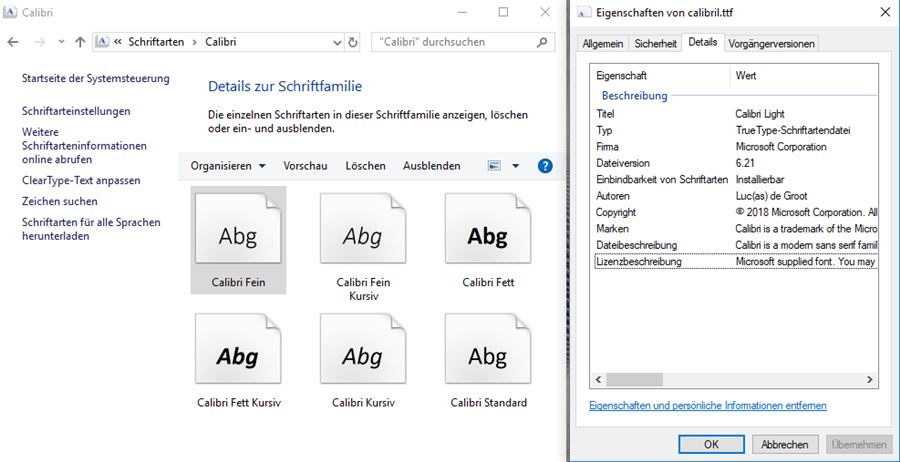Click the refresh button in address bar

click(352, 43)
